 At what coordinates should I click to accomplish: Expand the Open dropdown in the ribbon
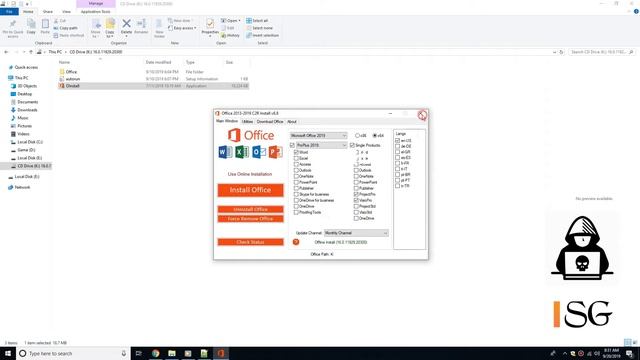click(239, 20)
